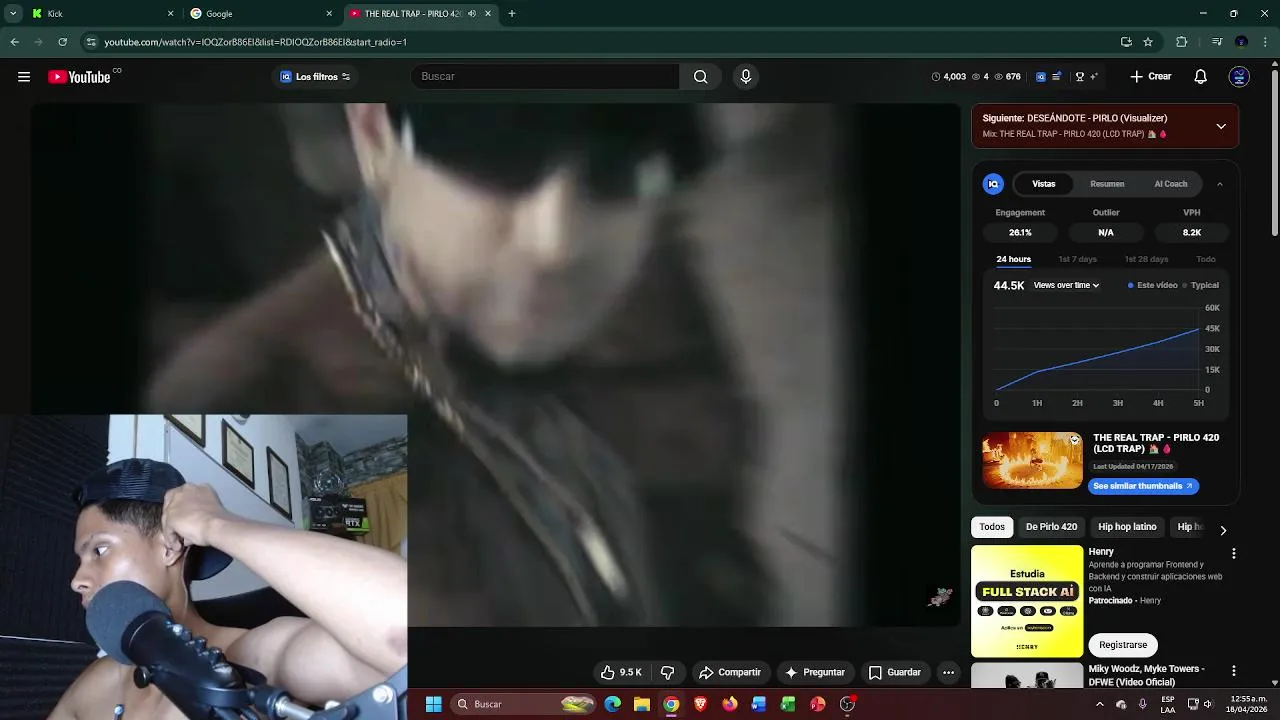
Task: Open the Full Stack AI ad thumbnail
Action: 1027,601
